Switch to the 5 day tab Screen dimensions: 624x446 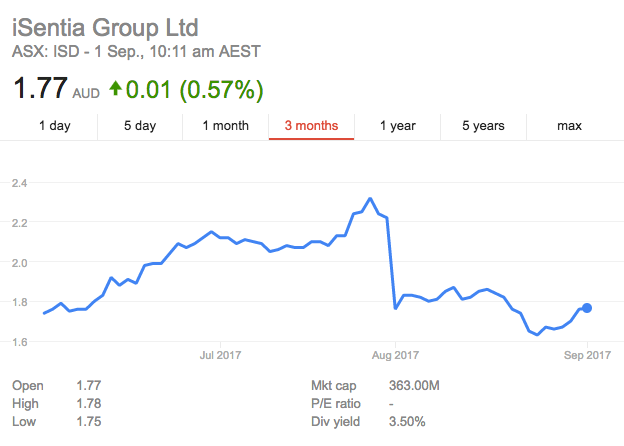coord(140,126)
